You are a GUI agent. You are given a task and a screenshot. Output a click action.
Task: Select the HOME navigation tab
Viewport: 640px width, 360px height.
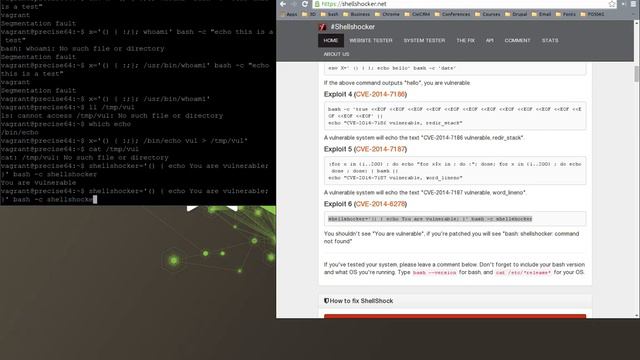pos(331,40)
